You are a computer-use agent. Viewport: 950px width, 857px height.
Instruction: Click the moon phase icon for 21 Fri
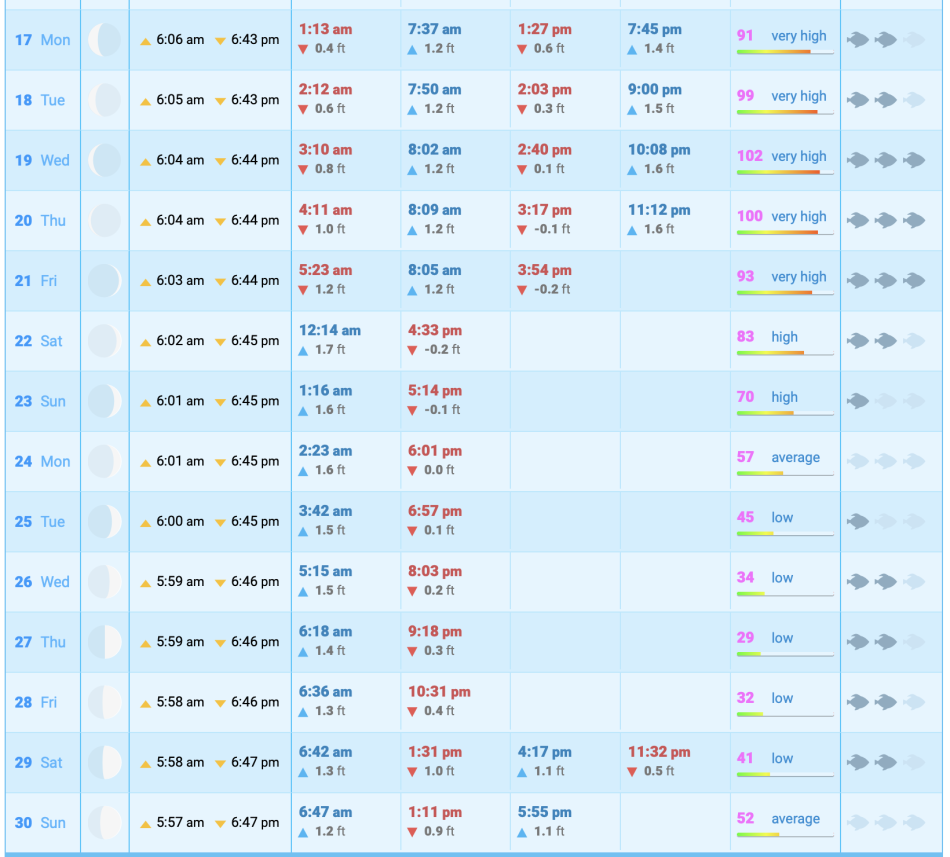104,281
